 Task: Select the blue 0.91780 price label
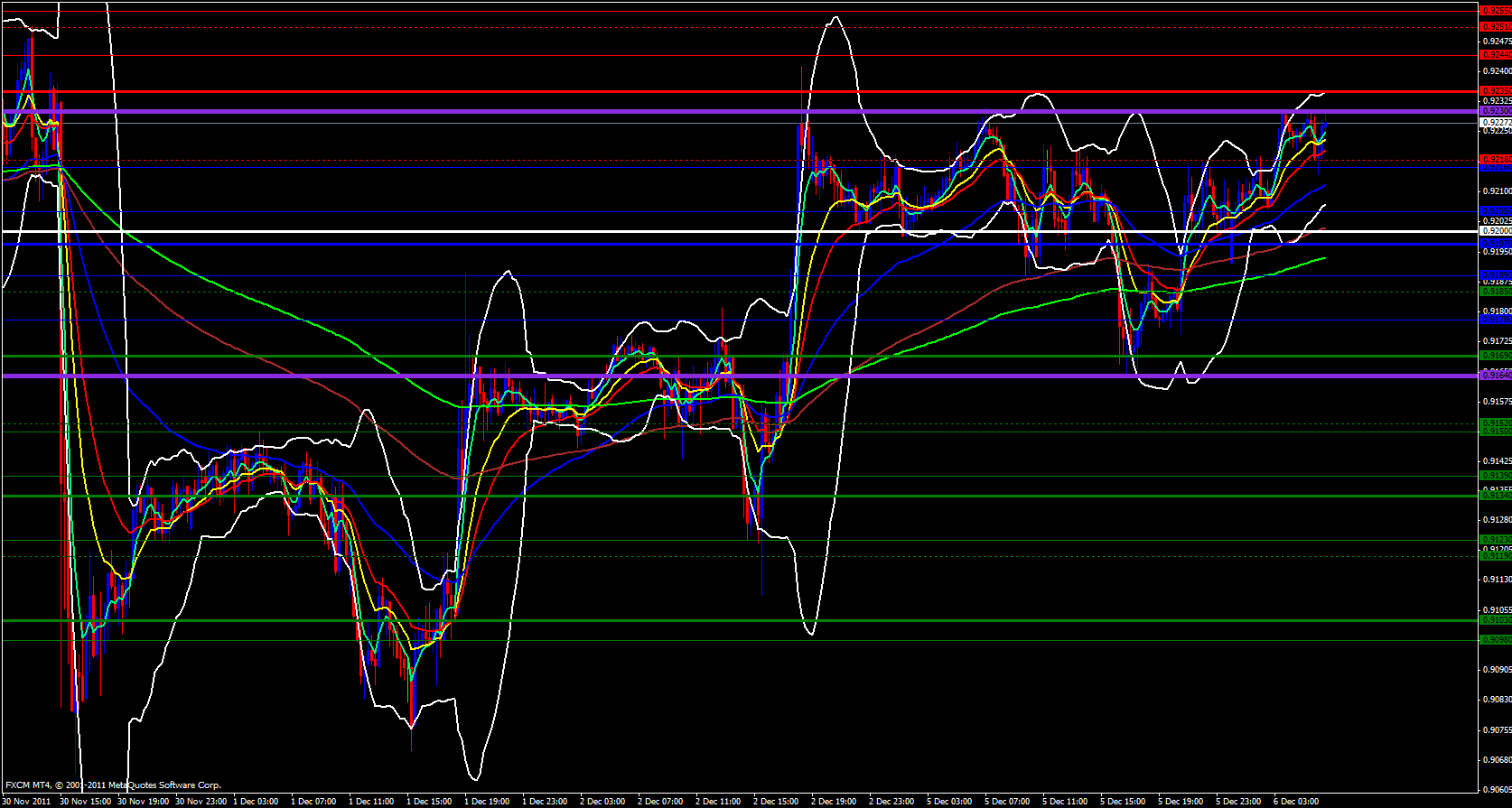pos(1496,320)
